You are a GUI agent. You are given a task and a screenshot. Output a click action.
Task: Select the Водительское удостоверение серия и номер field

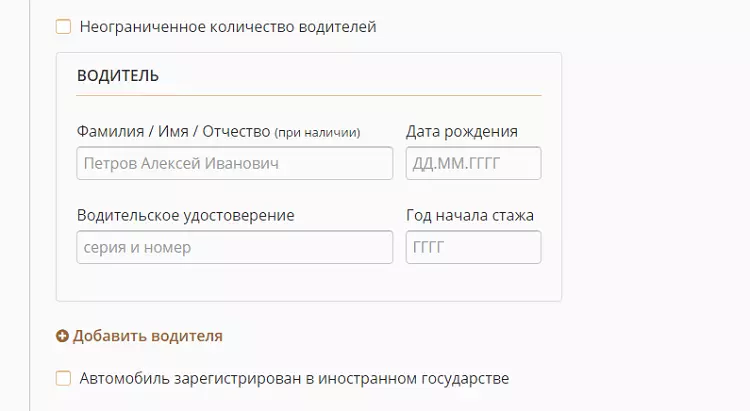point(235,247)
